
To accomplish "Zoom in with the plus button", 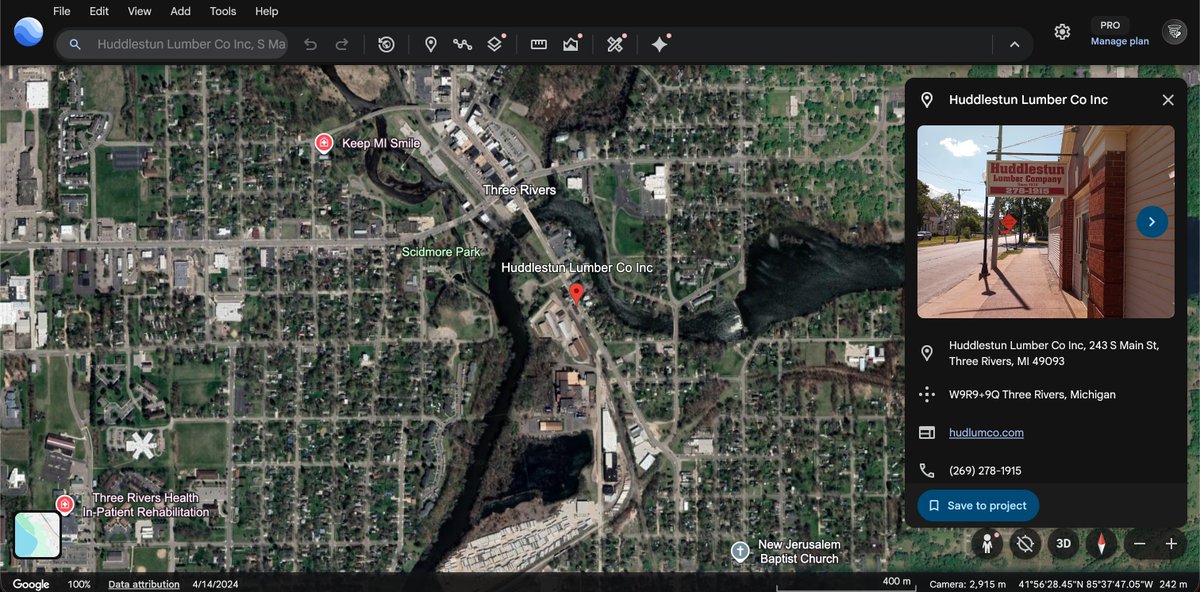I will click(x=1171, y=544).
